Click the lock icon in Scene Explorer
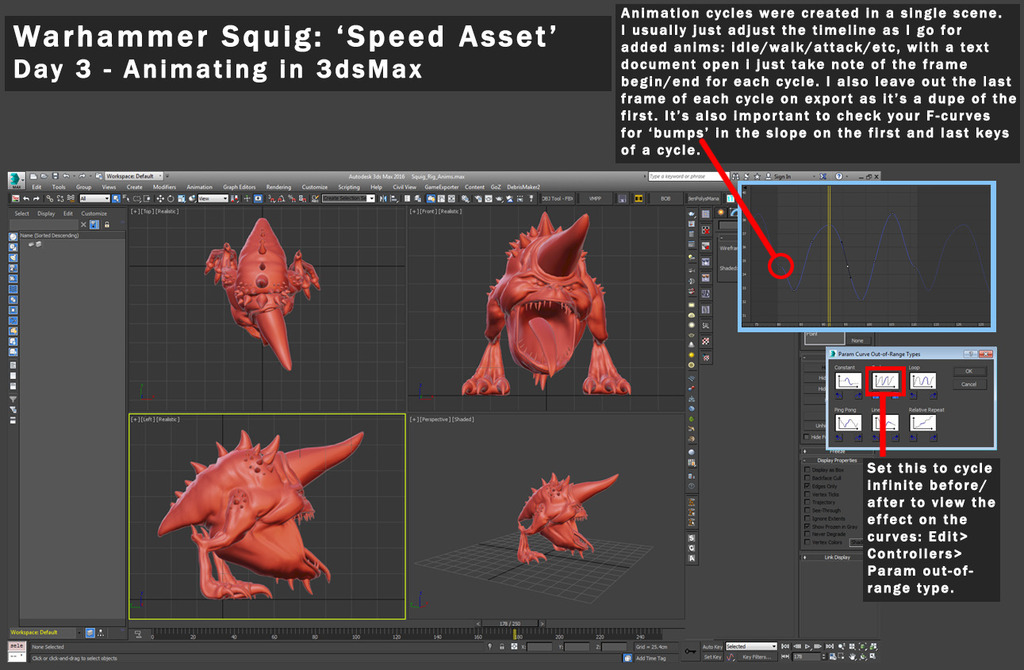Screen dimensions: 1024x670 [107, 224]
